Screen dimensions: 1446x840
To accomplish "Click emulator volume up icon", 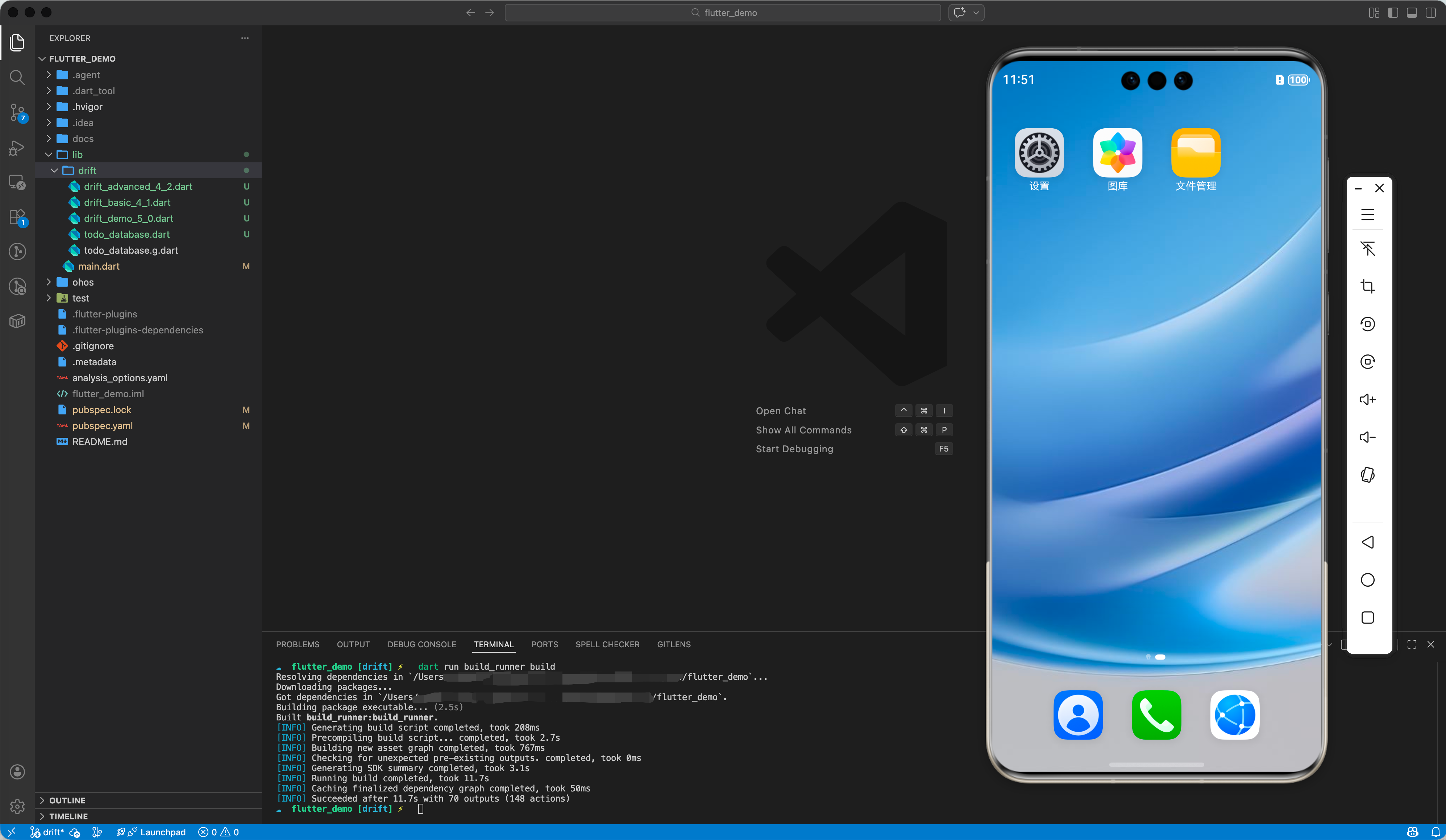I will pyautogui.click(x=1367, y=399).
